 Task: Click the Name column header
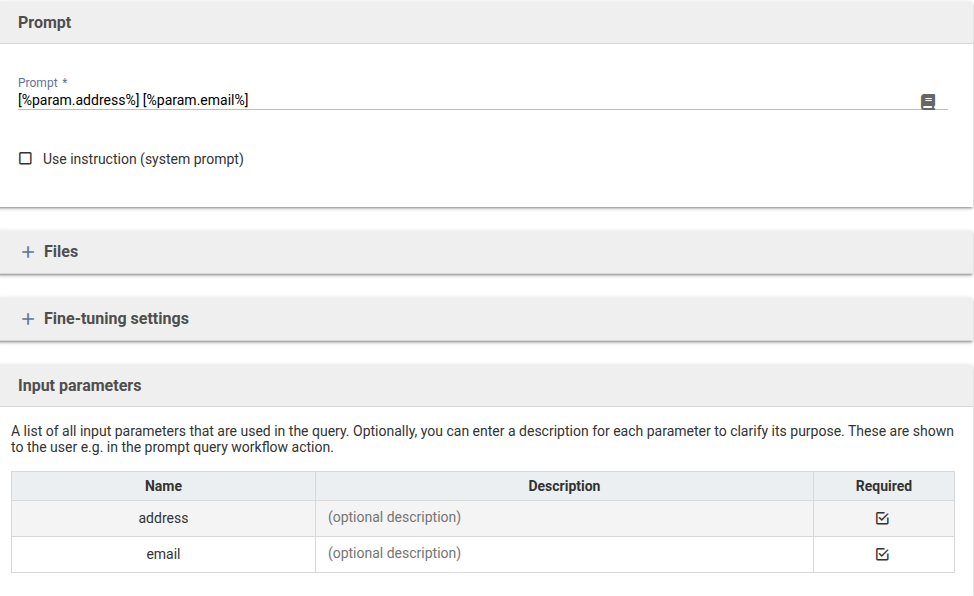click(163, 486)
